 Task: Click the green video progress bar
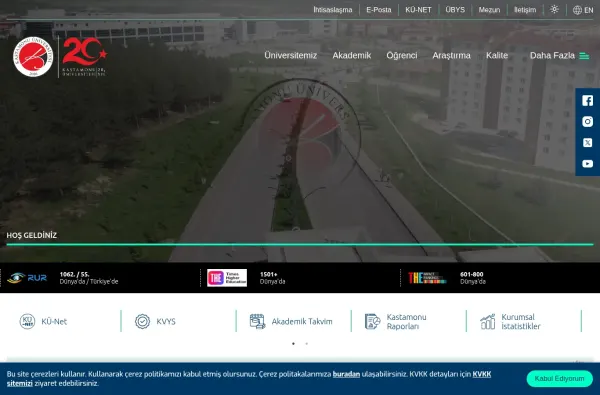click(x=300, y=244)
